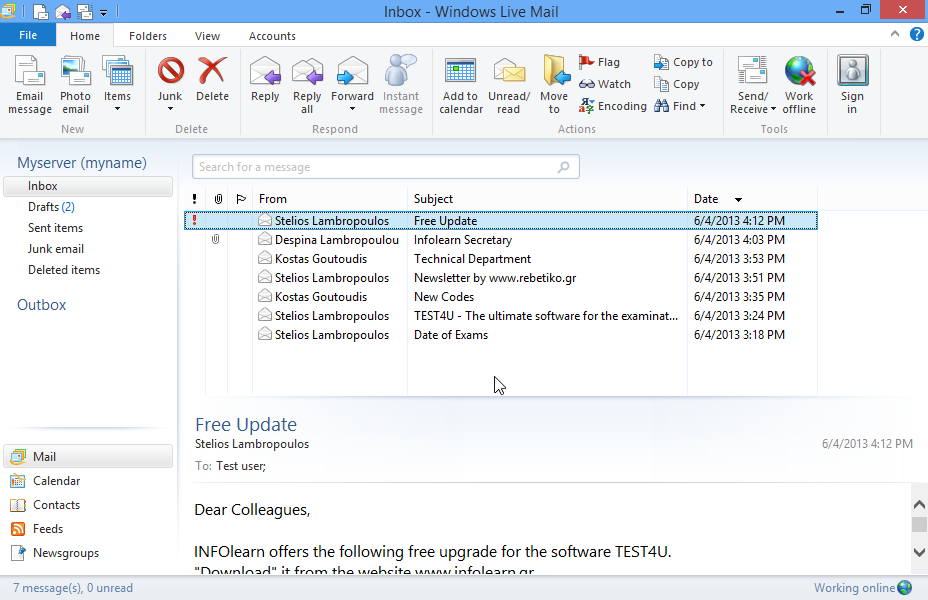928x600 pixels.
Task: Open Sent items folder
Action: [55, 228]
